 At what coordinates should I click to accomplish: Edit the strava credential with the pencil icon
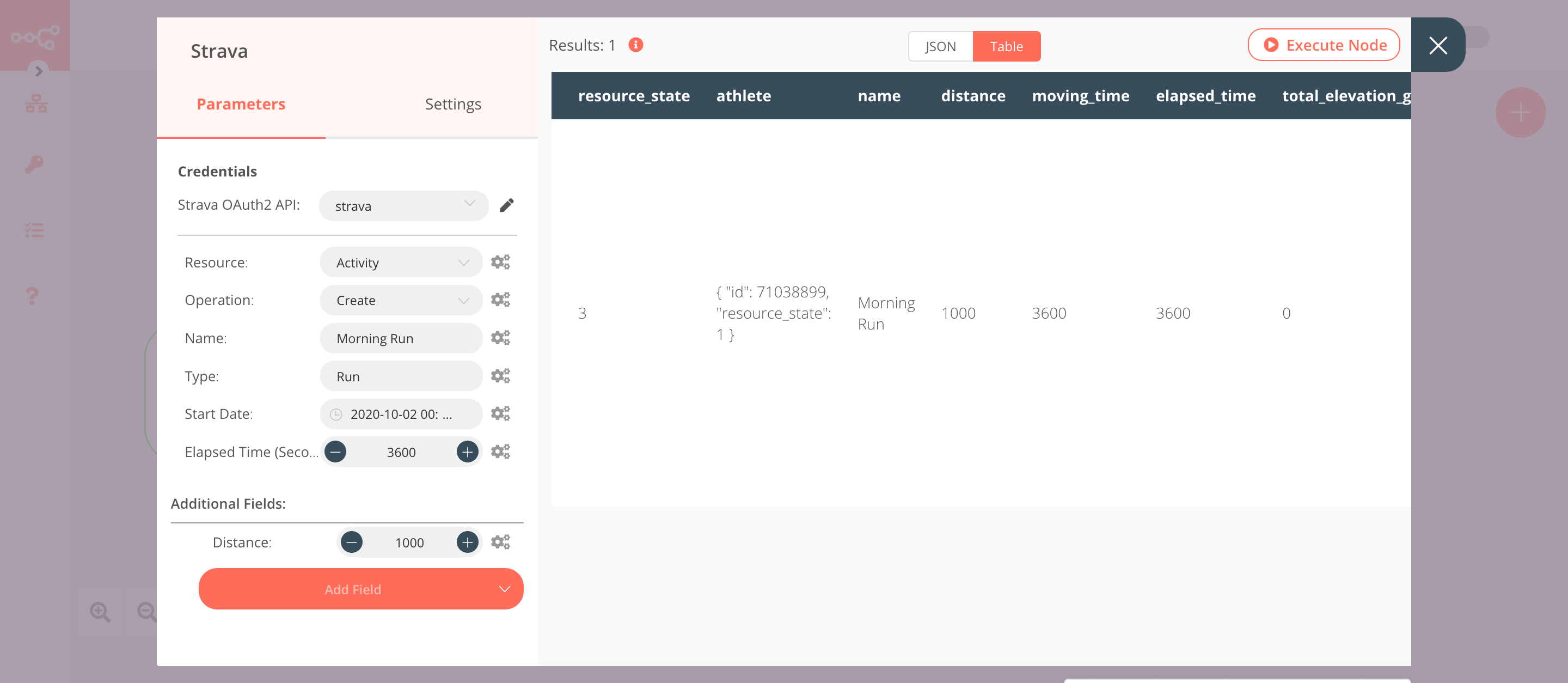pyautogui.click(x=507, y=206)
